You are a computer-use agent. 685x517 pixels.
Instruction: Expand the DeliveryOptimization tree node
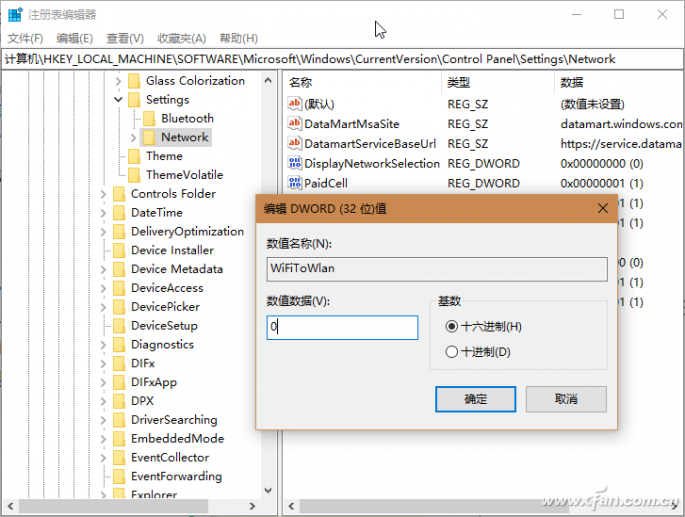(x=103, y=232)
